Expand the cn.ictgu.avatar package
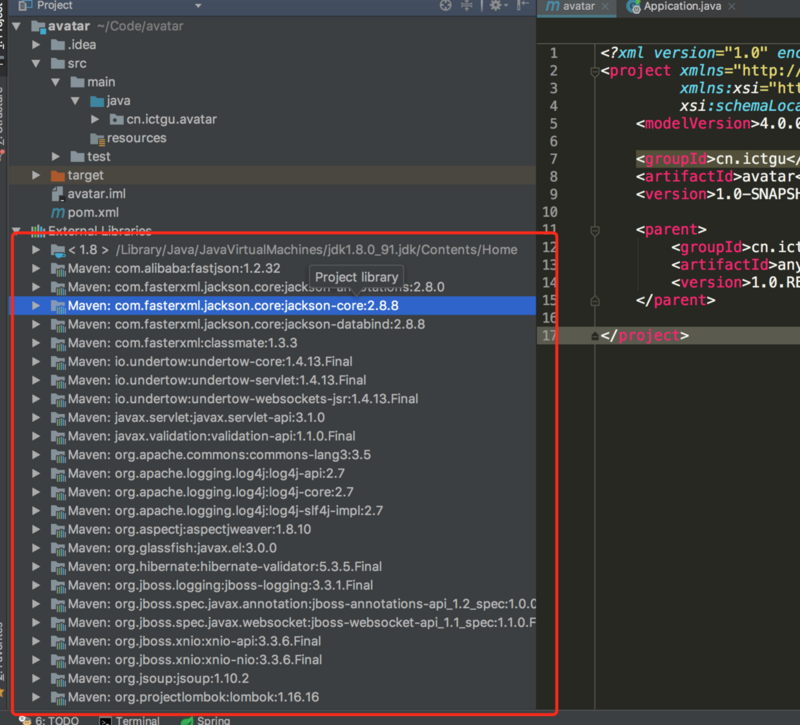Image resolution: width=800 pixels, height=725 pixels. pyautogui.click(x=94, y=119)
